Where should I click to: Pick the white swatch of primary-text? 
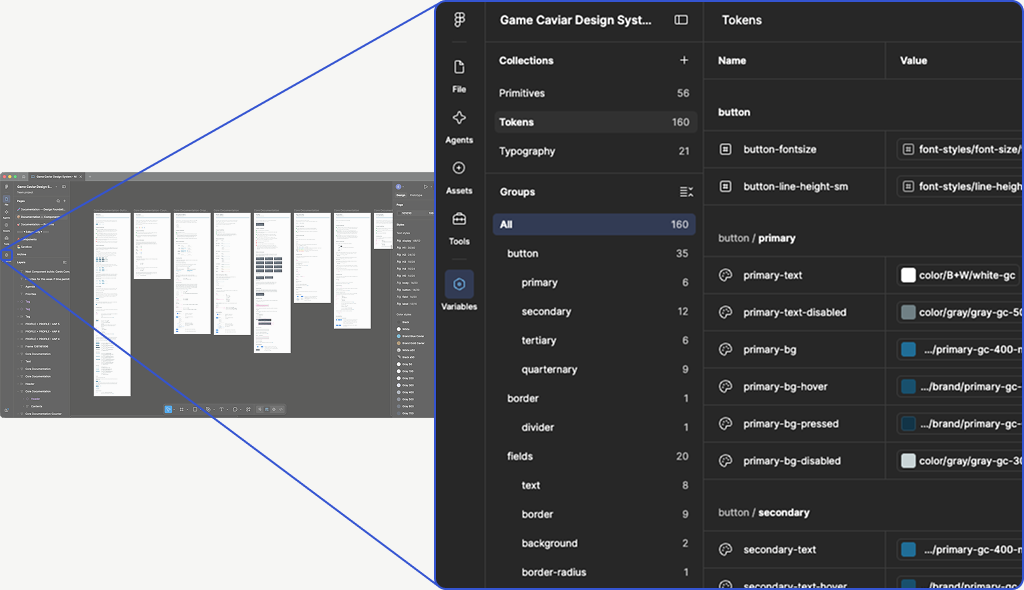coord(908,275)
